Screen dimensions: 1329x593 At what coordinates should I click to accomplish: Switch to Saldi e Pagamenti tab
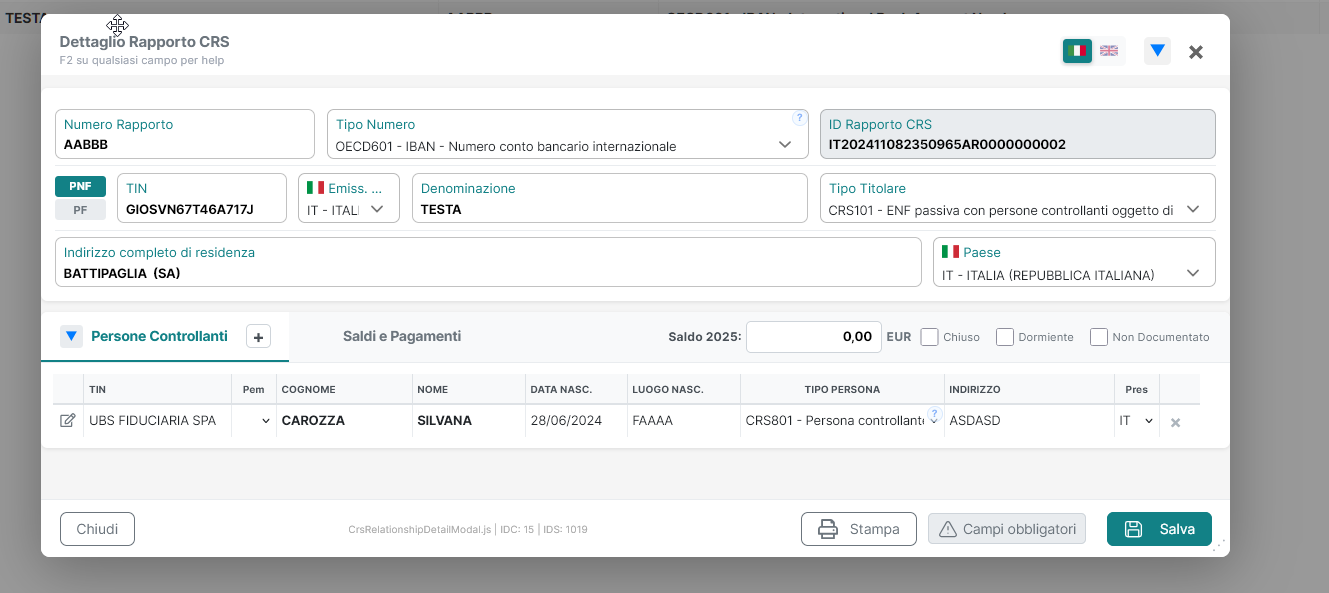pyautogui.click(x=402, y=336)
